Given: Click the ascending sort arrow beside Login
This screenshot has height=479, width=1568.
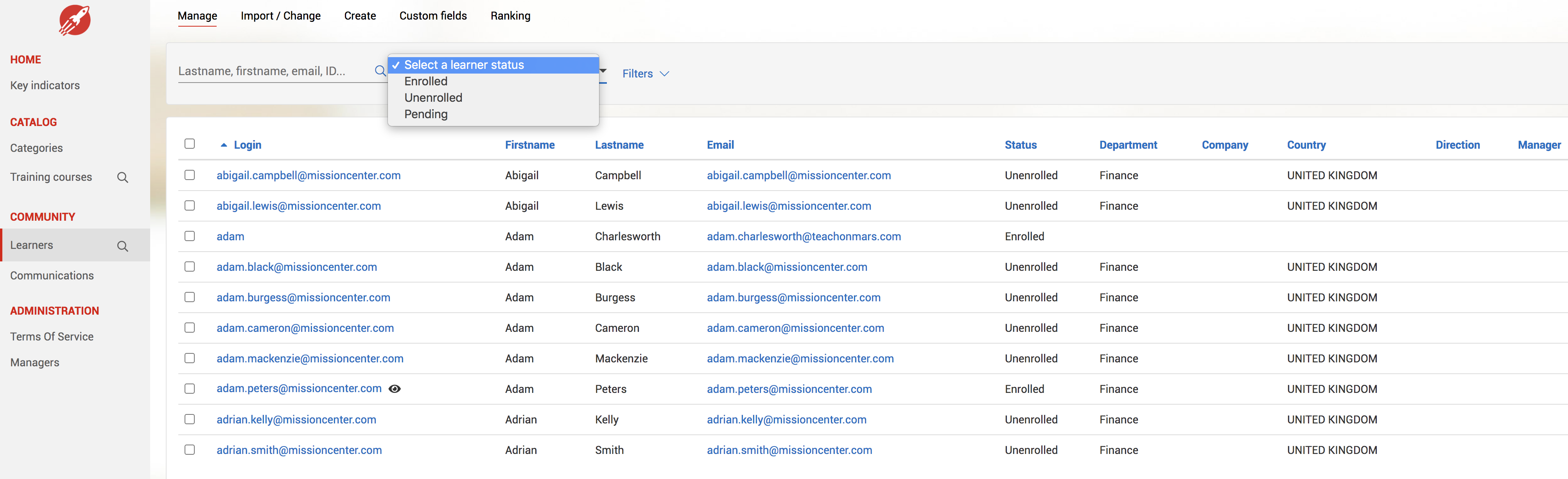Looking at the screenshot, I should point(223,145).
